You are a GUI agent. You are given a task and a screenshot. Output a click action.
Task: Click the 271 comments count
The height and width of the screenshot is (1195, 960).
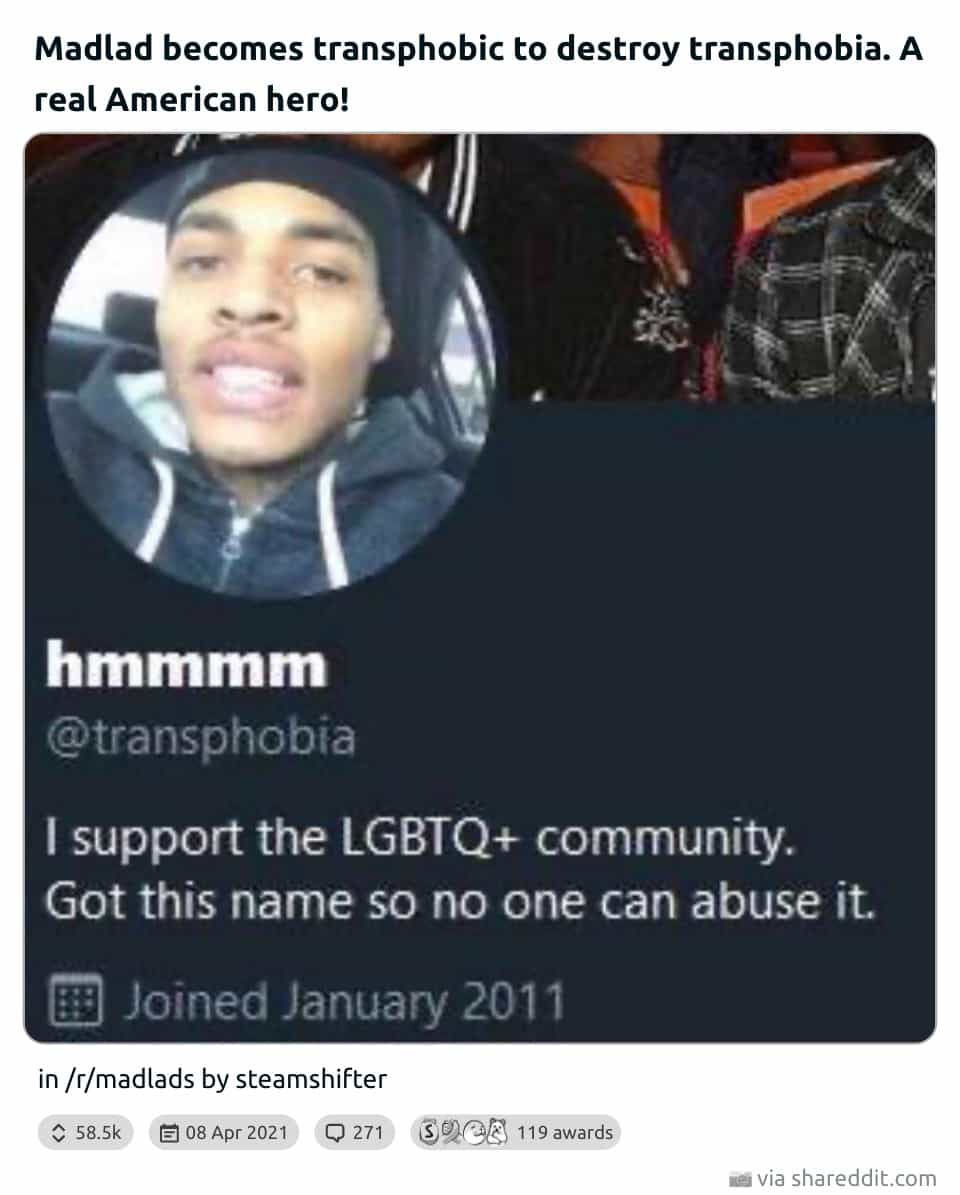point(367,1133)
